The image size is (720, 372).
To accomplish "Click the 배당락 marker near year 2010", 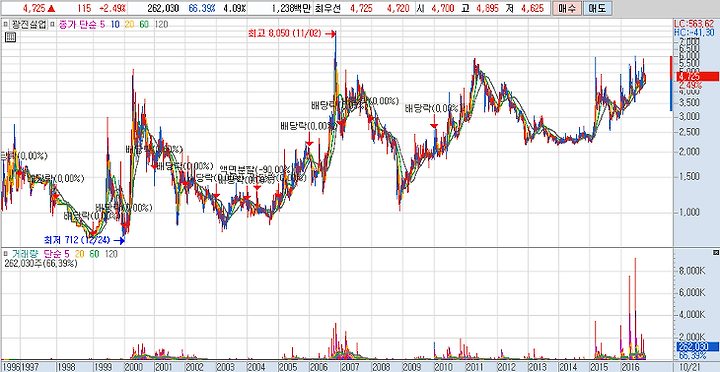I will tap(432, 108).
